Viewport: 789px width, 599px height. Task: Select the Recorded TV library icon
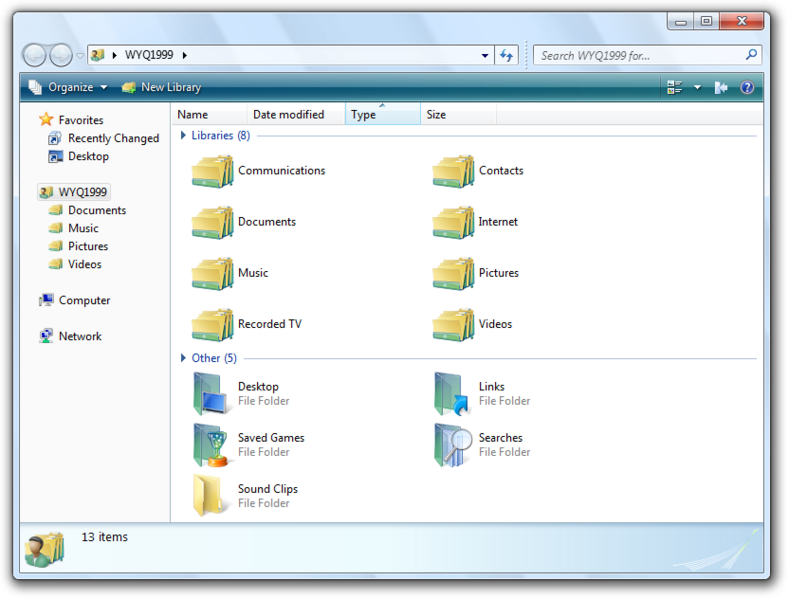coord(211,324)
